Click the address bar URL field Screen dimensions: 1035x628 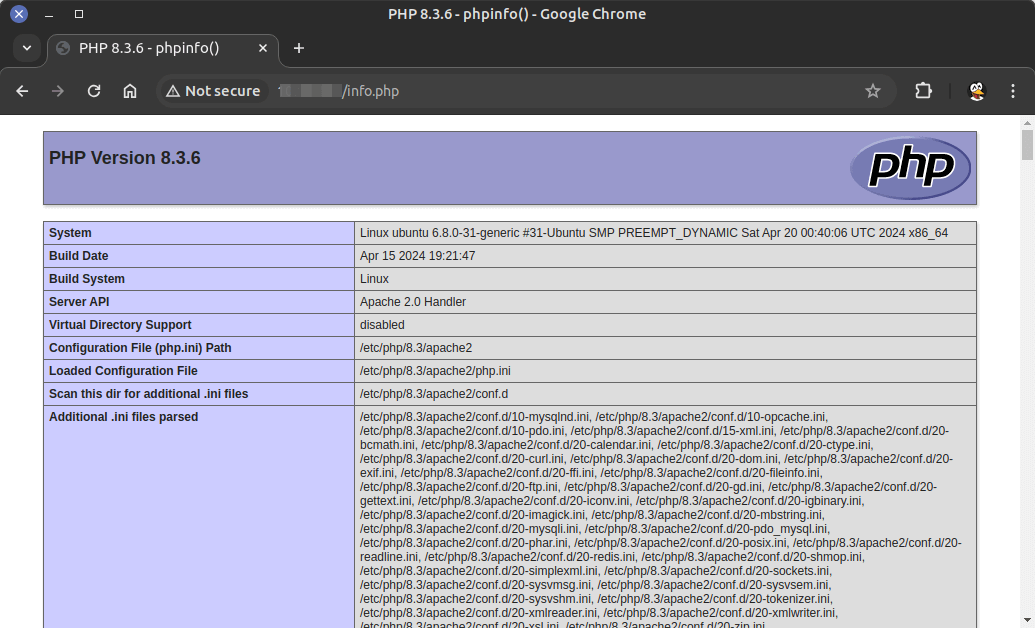click(600, 91)
